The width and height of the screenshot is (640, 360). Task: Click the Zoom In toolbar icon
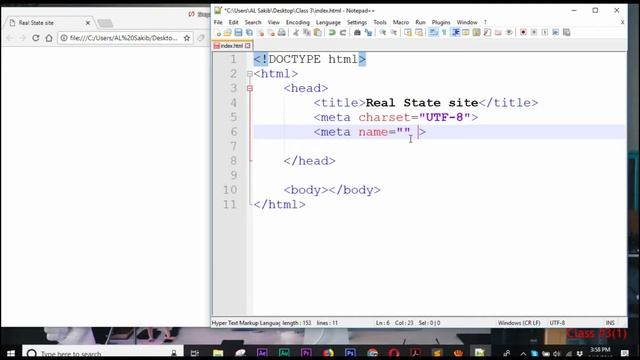(x=383, y=33)
